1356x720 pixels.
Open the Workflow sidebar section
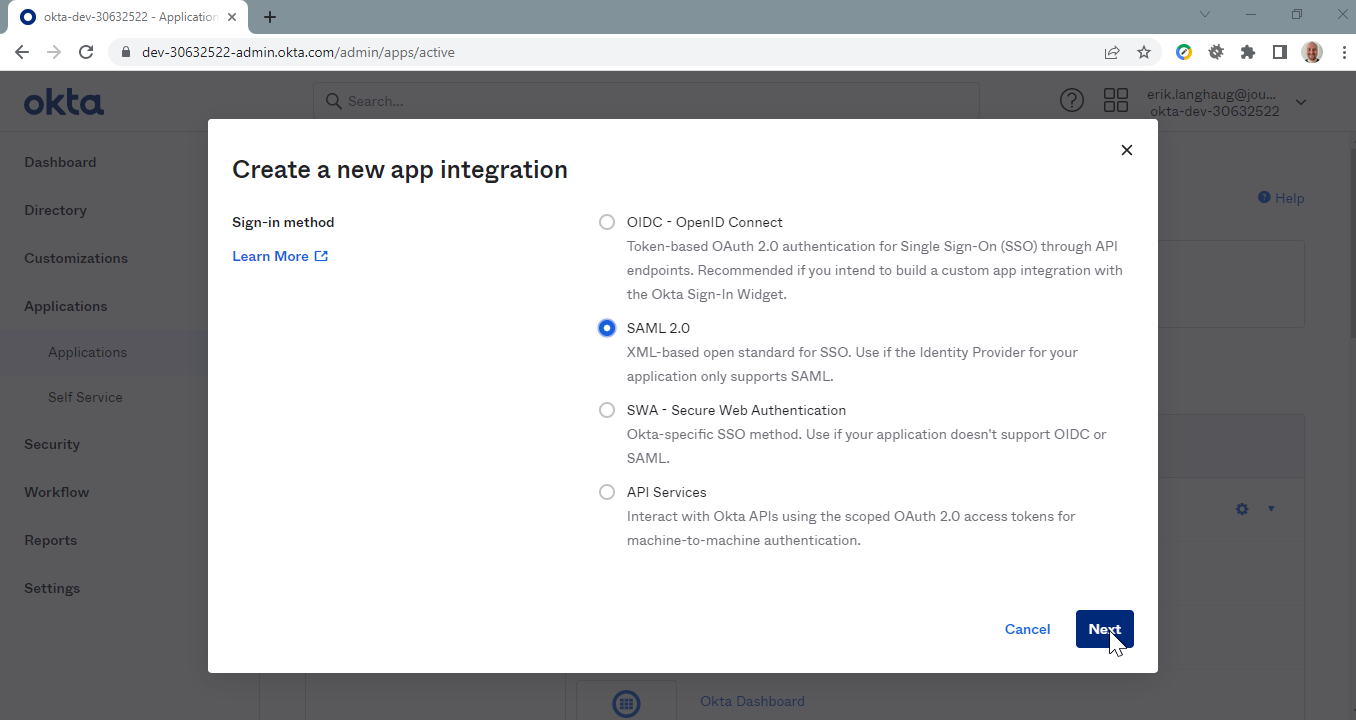coord(57,492)
